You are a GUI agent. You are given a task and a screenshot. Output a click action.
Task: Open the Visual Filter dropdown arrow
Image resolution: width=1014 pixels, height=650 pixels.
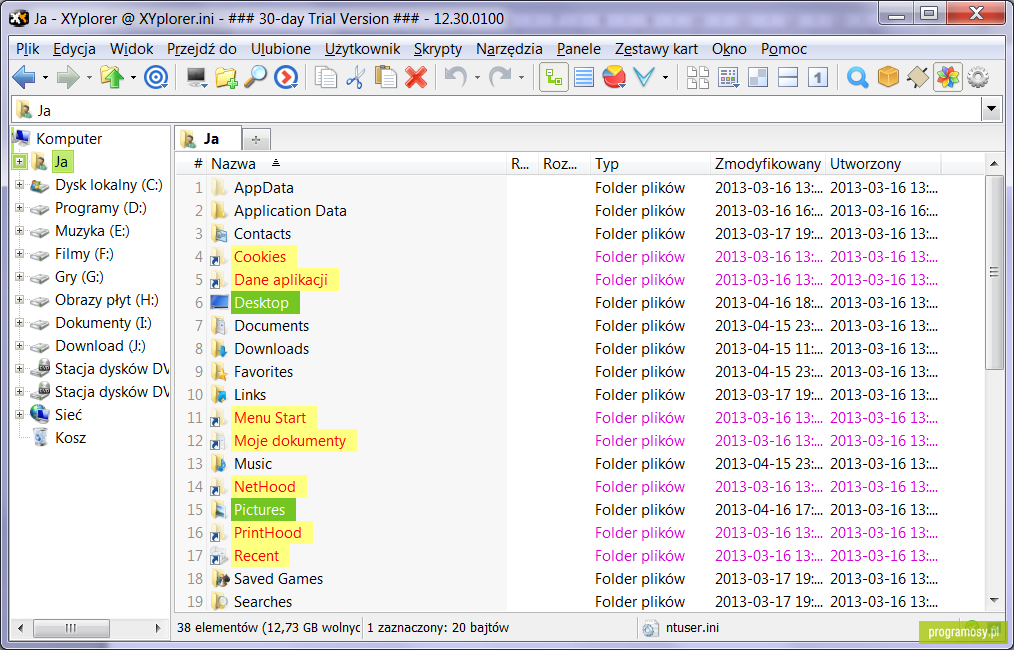coord(665,78)
